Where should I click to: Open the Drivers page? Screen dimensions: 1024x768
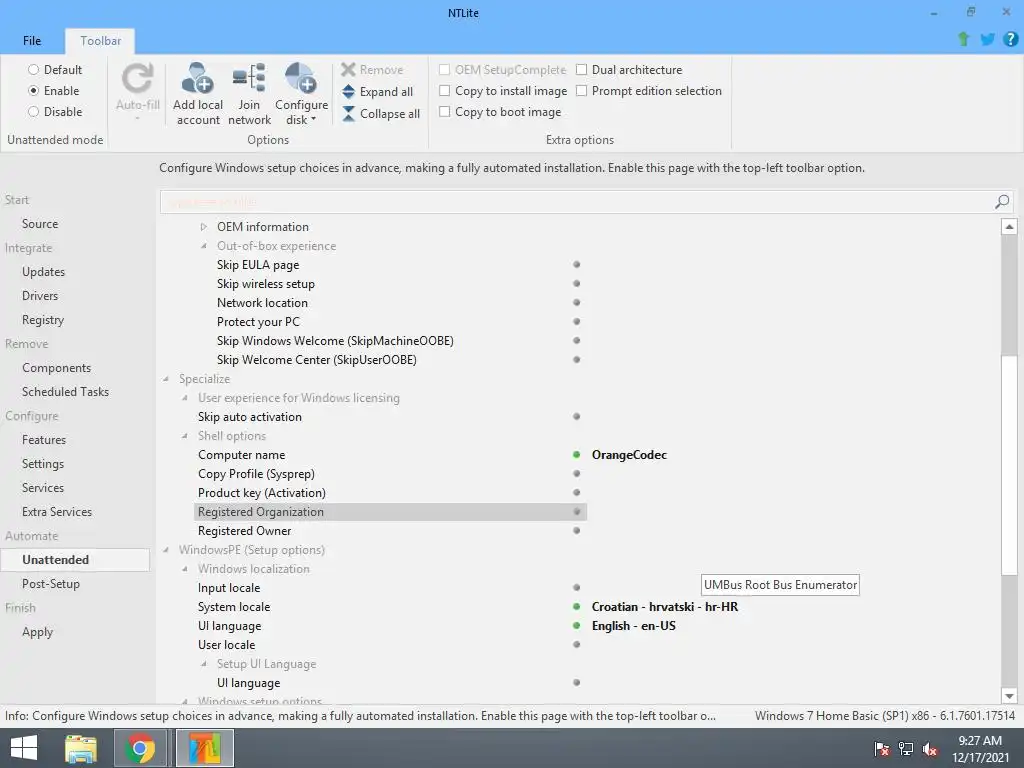[x=40, y=296]
